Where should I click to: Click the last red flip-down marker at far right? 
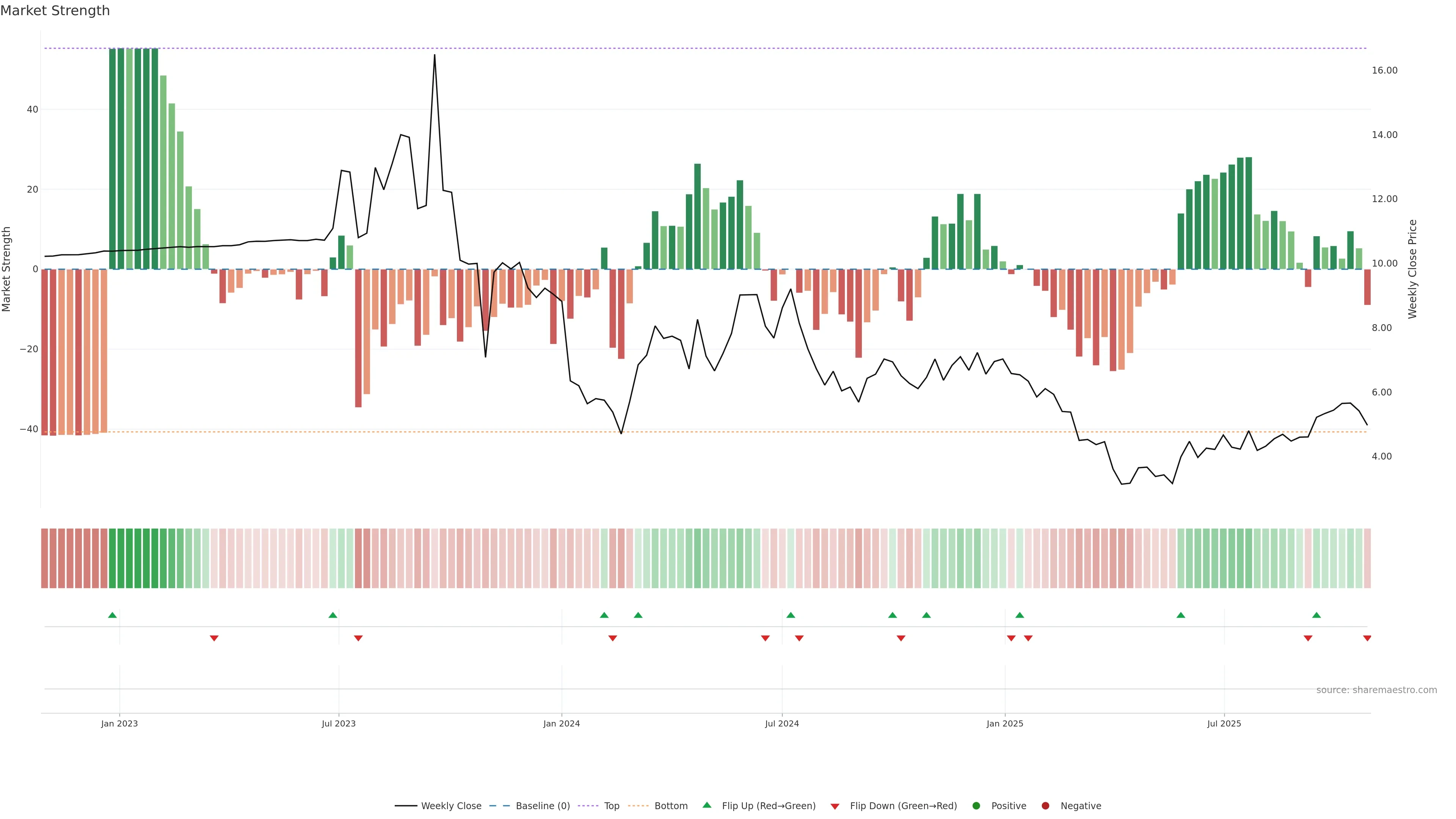click(1367, 638)
